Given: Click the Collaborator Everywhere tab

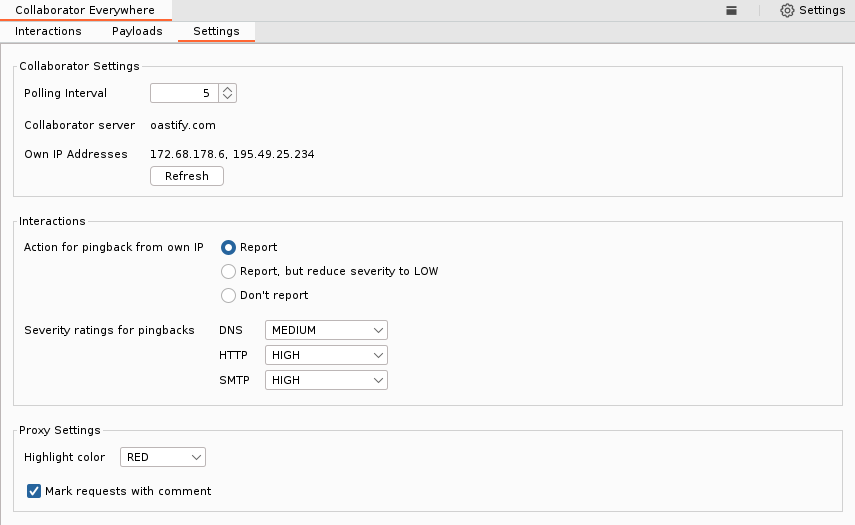Looking at the screenshot, I should pyautogui.click(x=85, y=10).
